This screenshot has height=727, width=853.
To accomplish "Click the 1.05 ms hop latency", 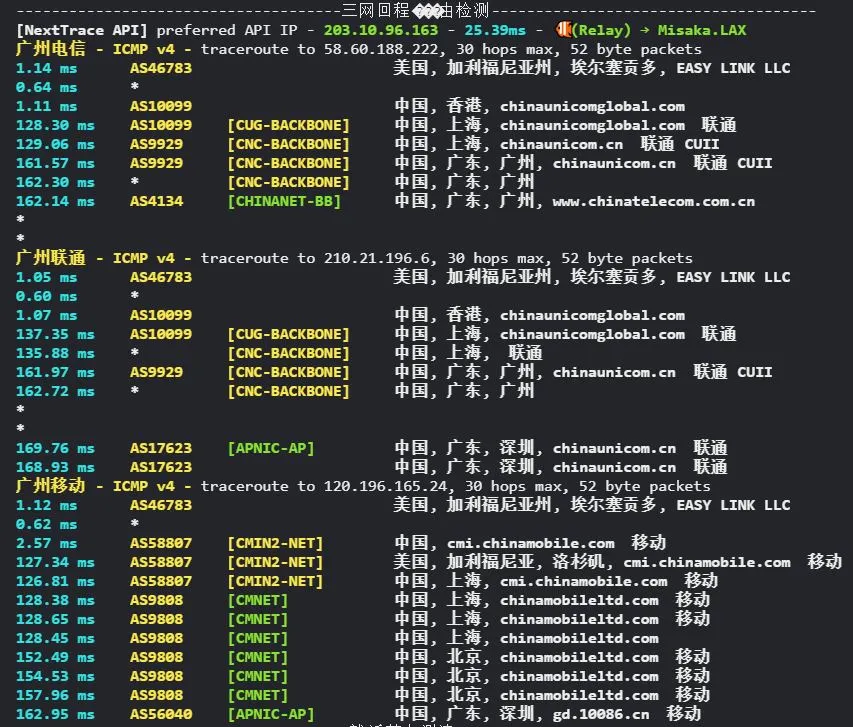I will (x=46, y=277).
